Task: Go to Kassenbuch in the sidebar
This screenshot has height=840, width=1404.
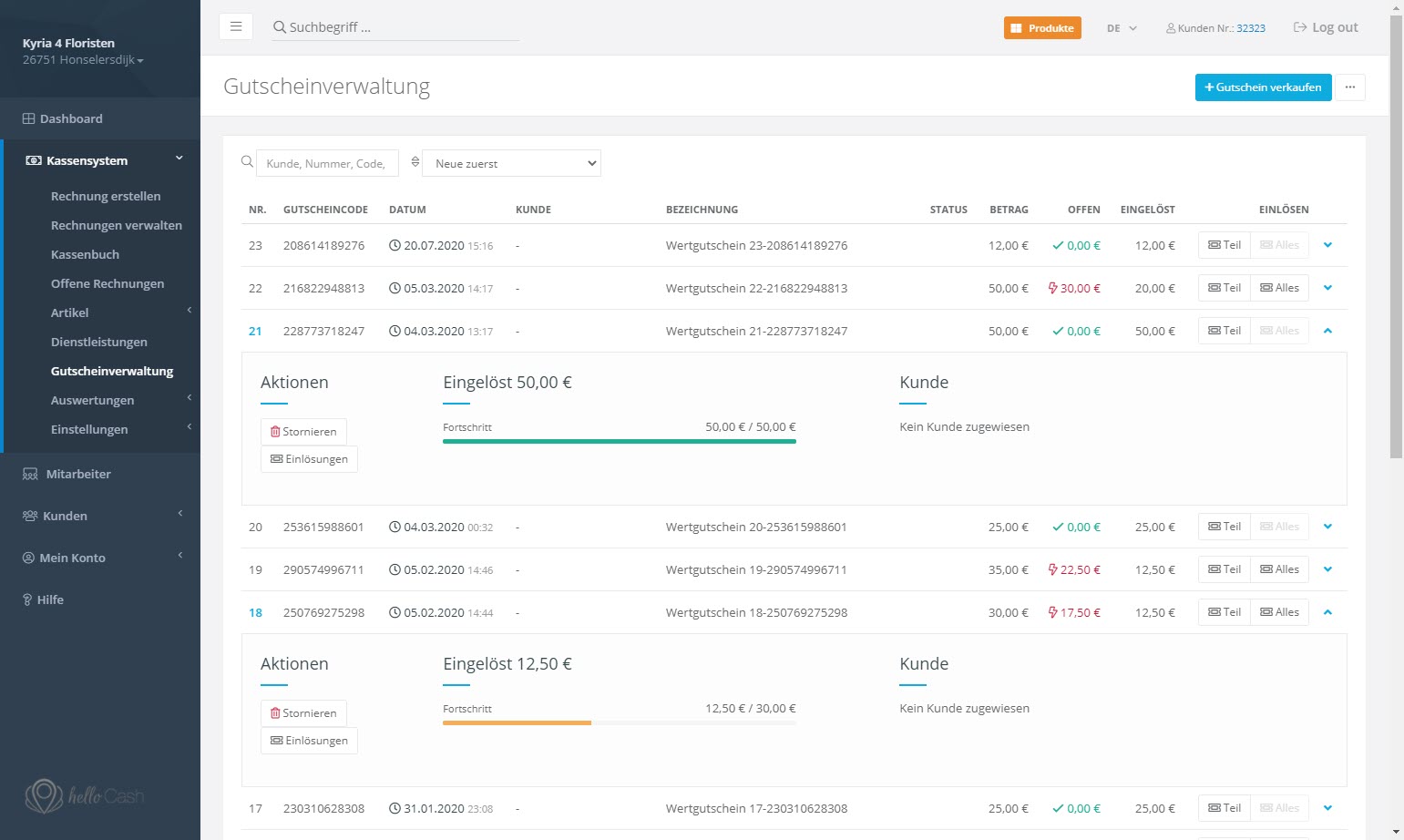Action: pos(85,254)
